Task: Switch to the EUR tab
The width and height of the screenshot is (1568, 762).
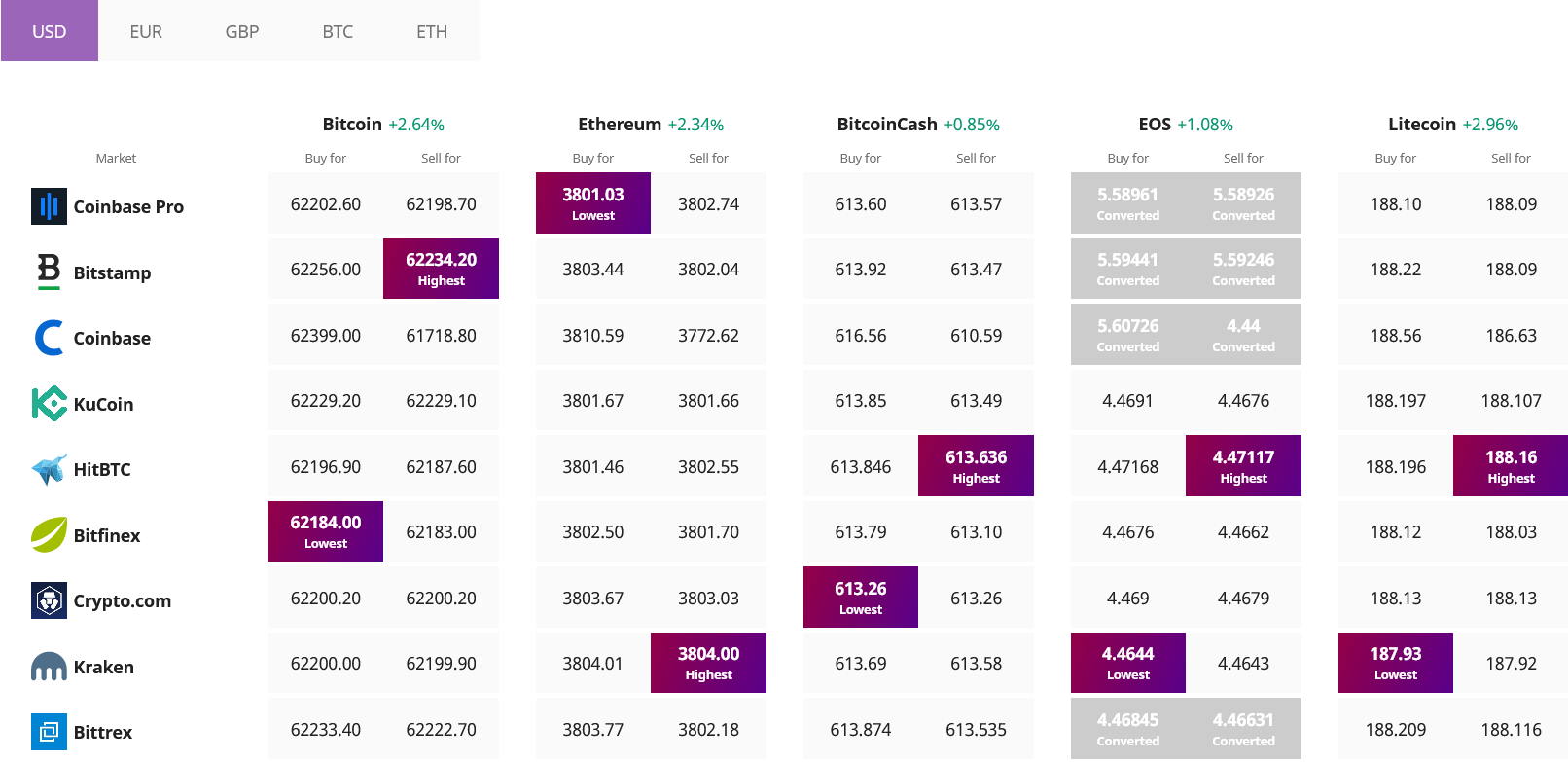Action: pyautogui.click(x=146, y=31)
